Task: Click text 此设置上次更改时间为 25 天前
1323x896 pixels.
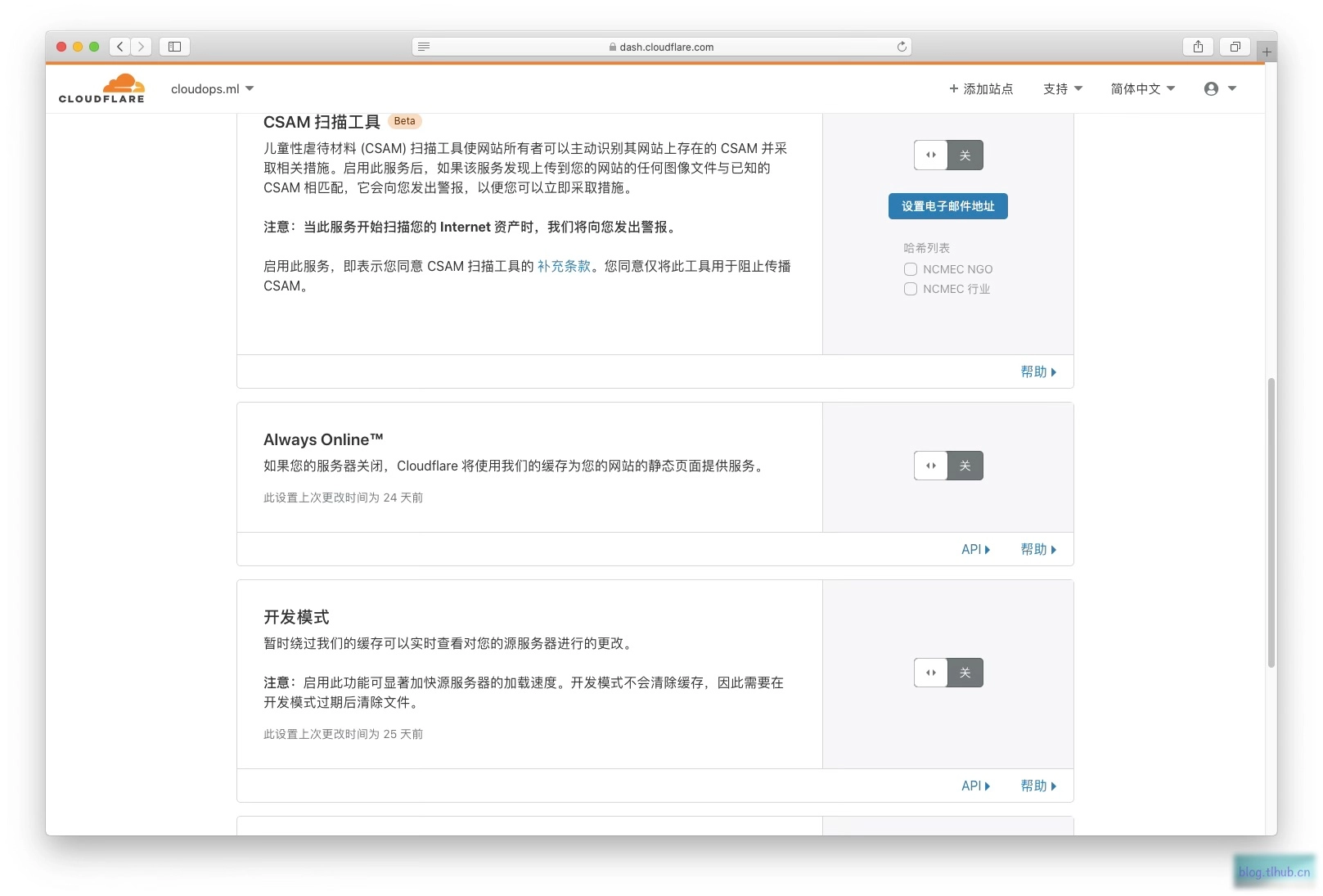Action: click(x=343, y=734)
